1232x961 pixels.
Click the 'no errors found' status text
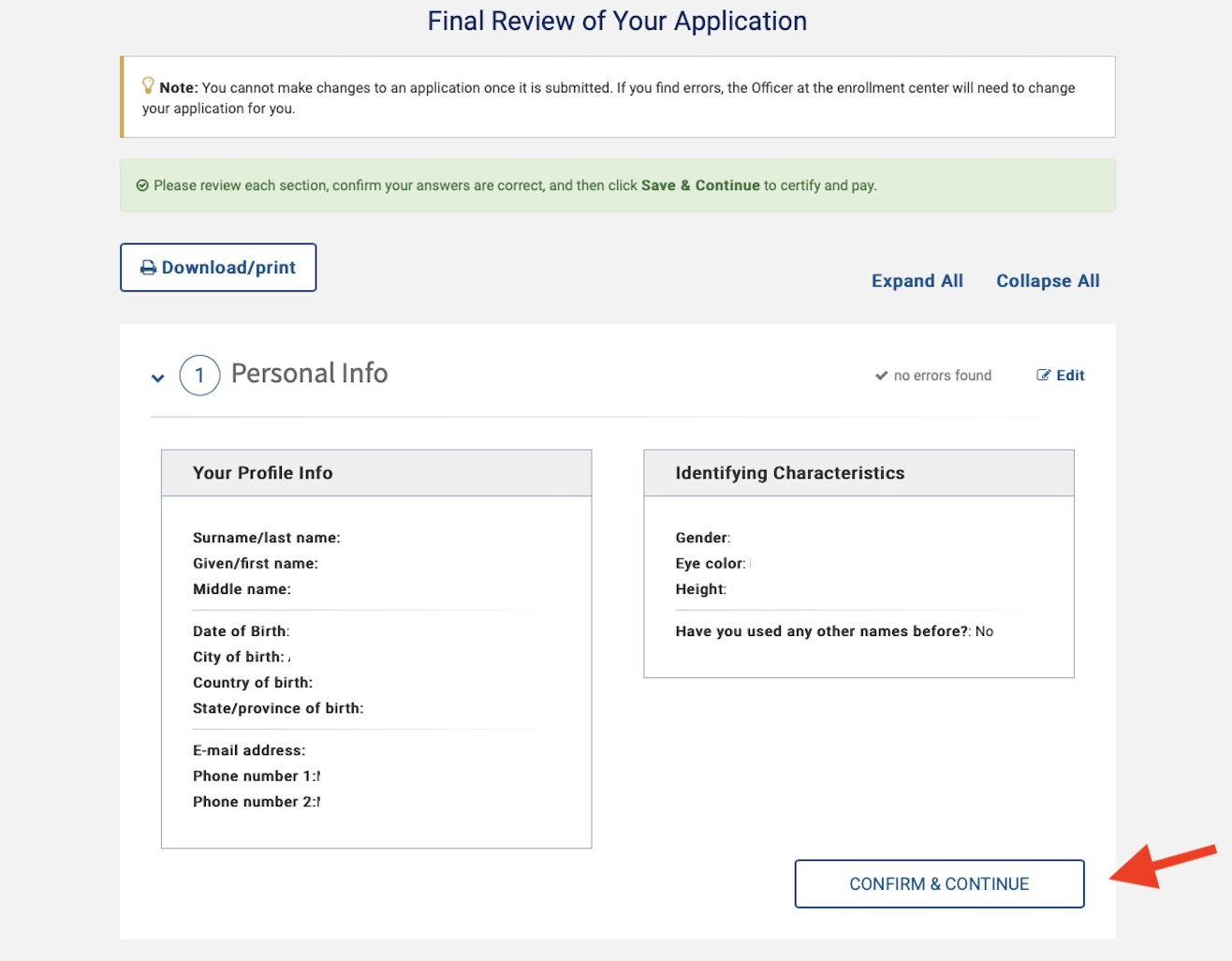click(942, 376)
